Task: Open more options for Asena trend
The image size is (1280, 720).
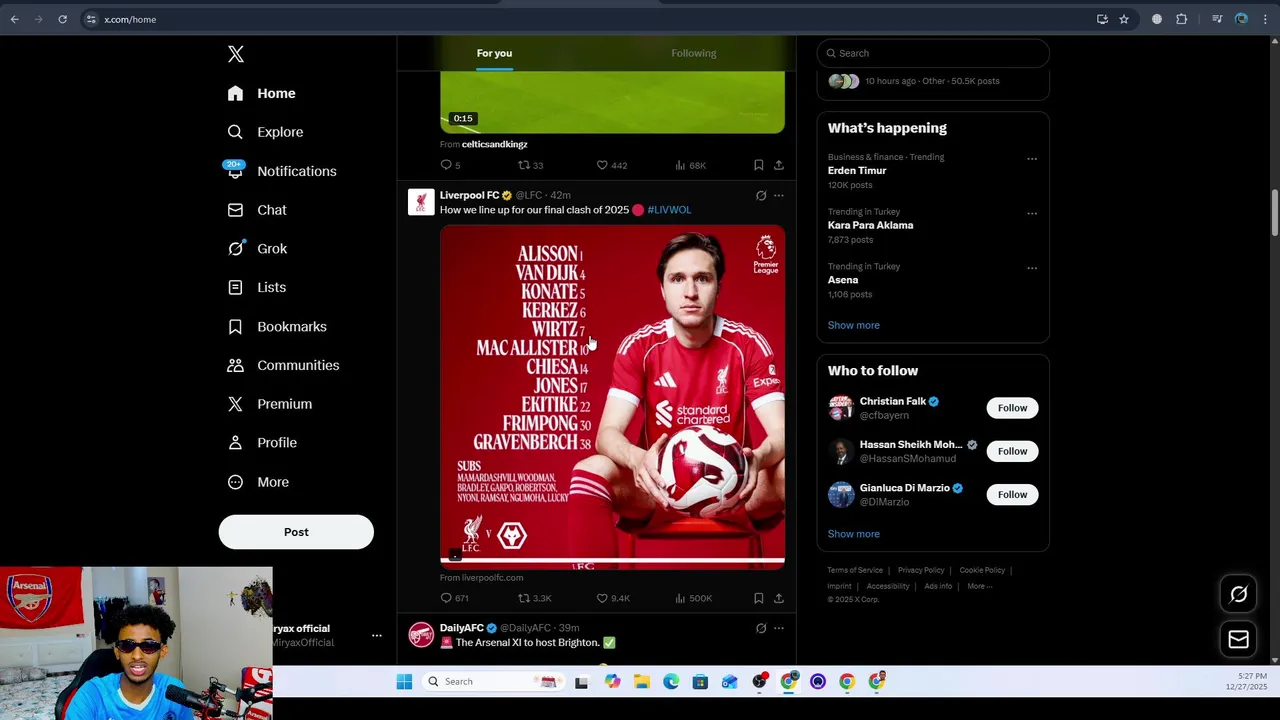Action: (x=1032, y=268)
